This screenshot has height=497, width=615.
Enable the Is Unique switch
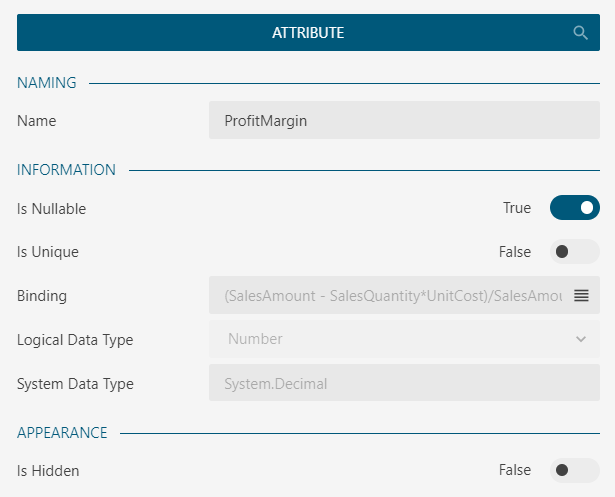pyautogui.click(x=574, y=252)
